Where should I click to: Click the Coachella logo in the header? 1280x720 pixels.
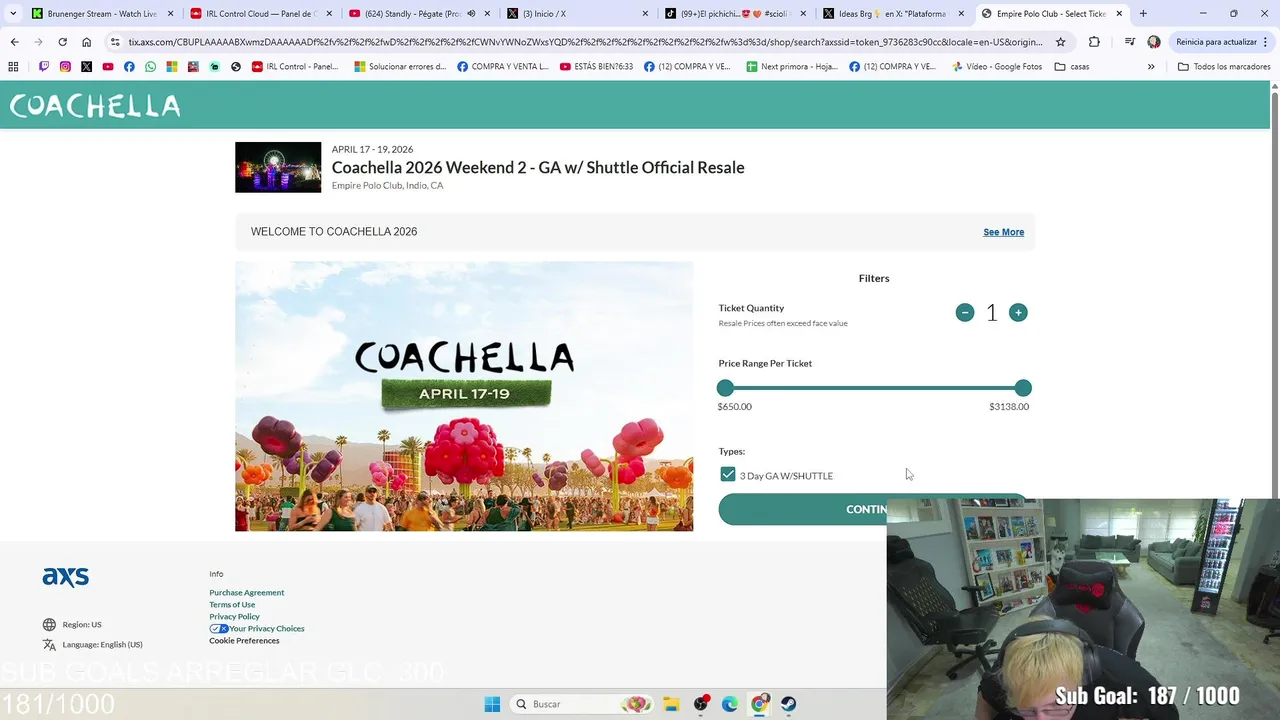click(95, 106)
